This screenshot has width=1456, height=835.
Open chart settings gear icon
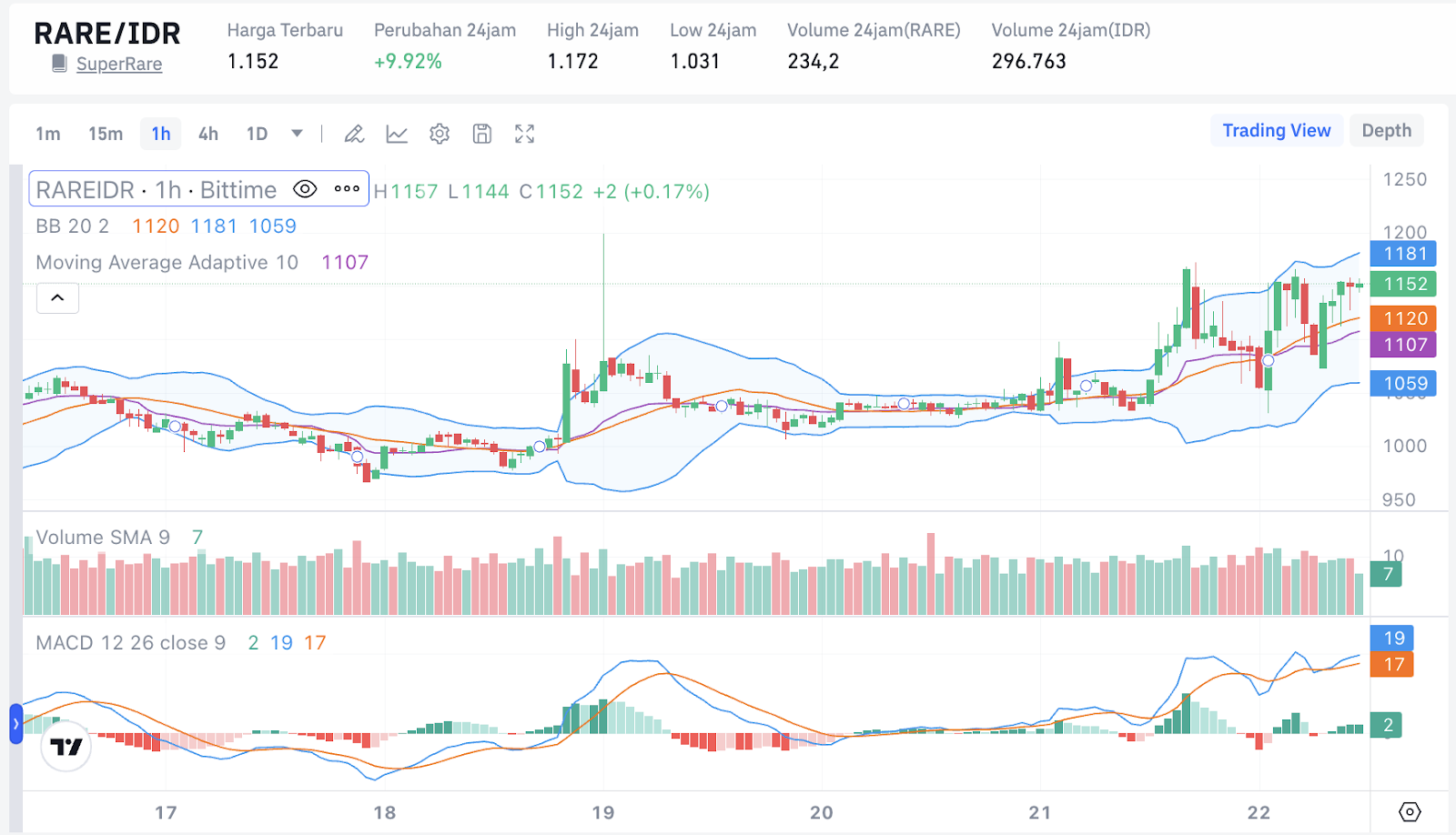click(440, 135)
